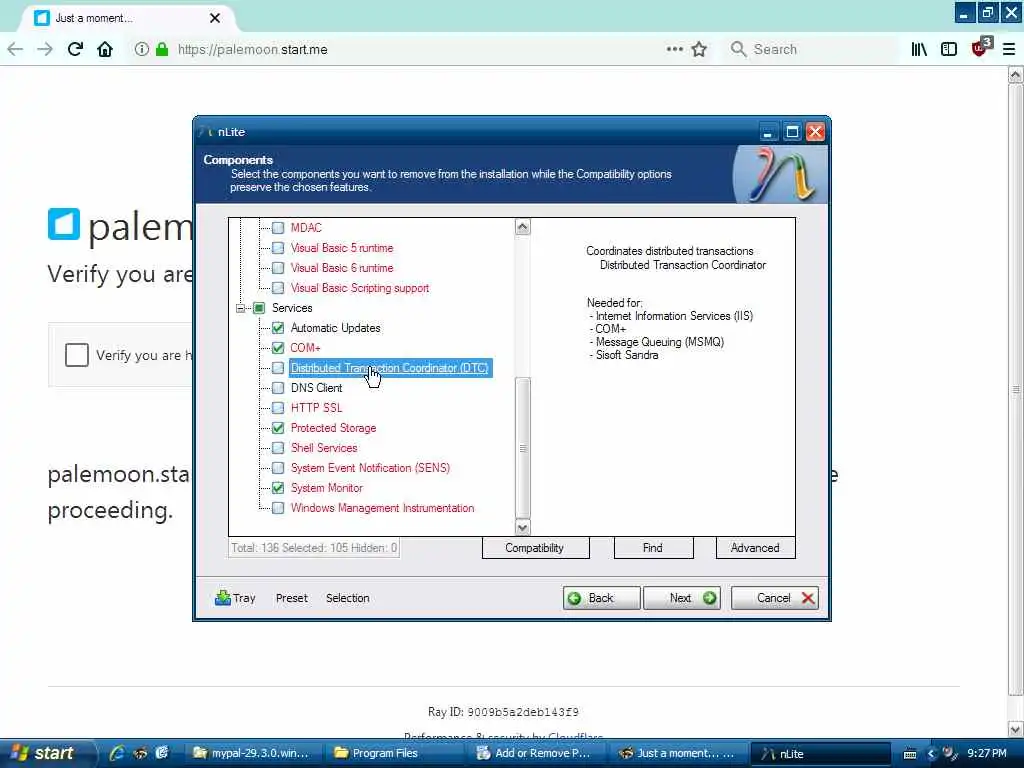Check Shell Services checkbox
1024x768 pixels.
pyautogui.click(x=278, y=448)
